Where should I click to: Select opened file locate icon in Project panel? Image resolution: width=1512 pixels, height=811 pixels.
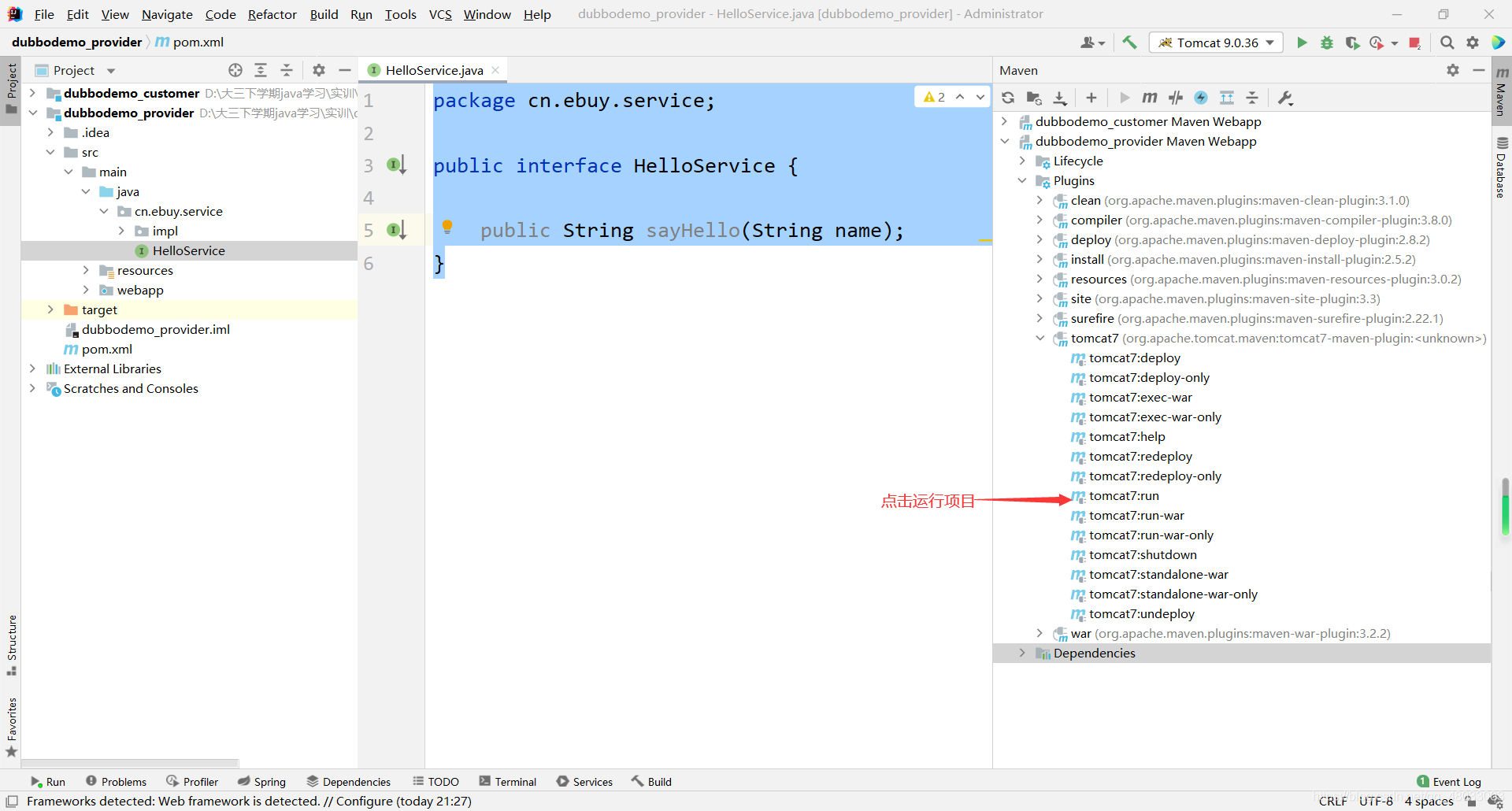click(x=235, y=70)
